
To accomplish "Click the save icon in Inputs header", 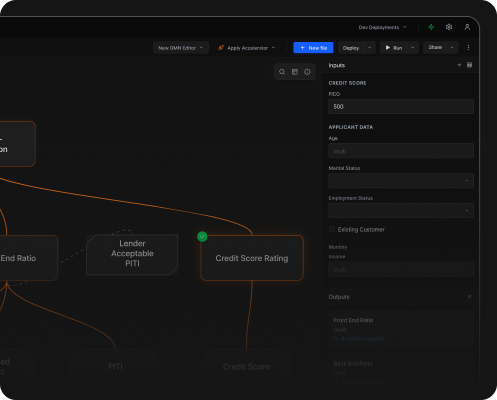I will 469,65.
